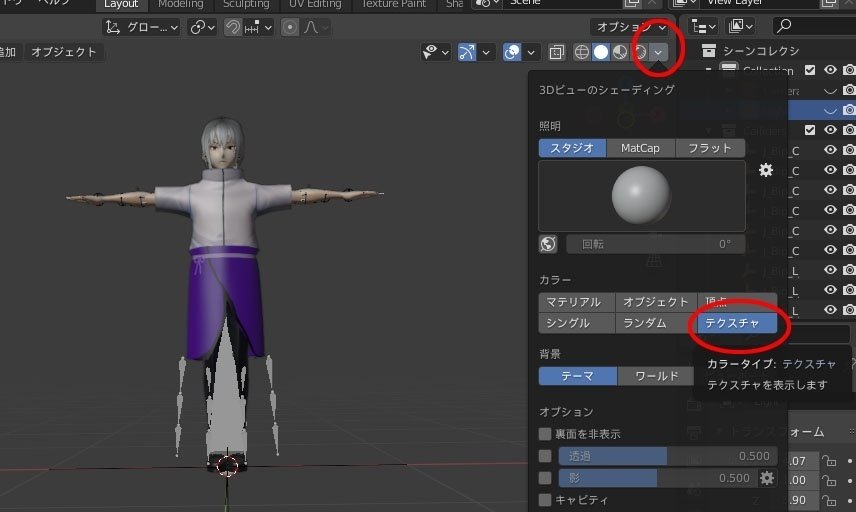Toggle X-ray view icon
The width and height of the screenshot is (856, 512).
(x=556, y=52)
